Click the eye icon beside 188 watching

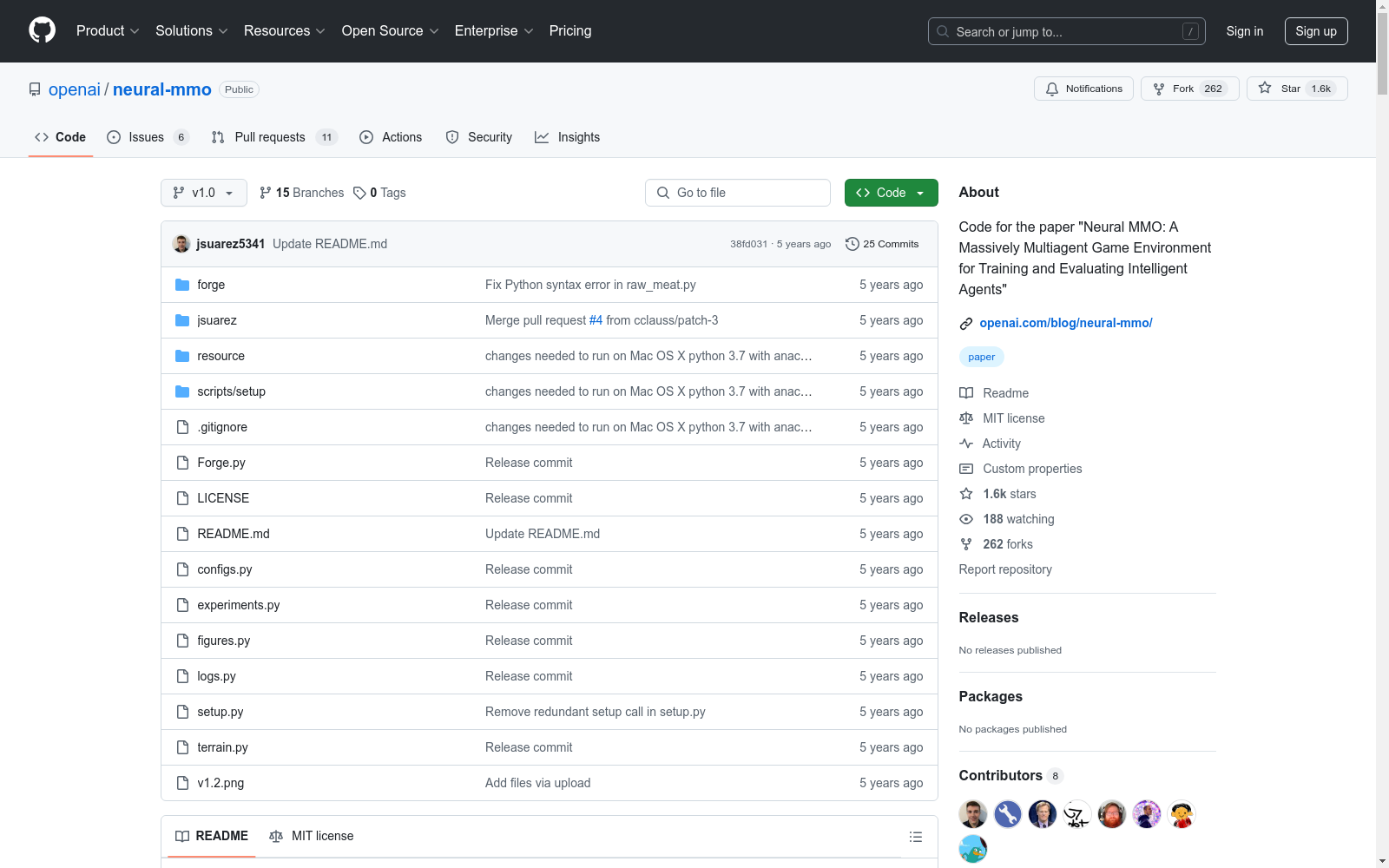pyautogui.click(x=966, y=519)
